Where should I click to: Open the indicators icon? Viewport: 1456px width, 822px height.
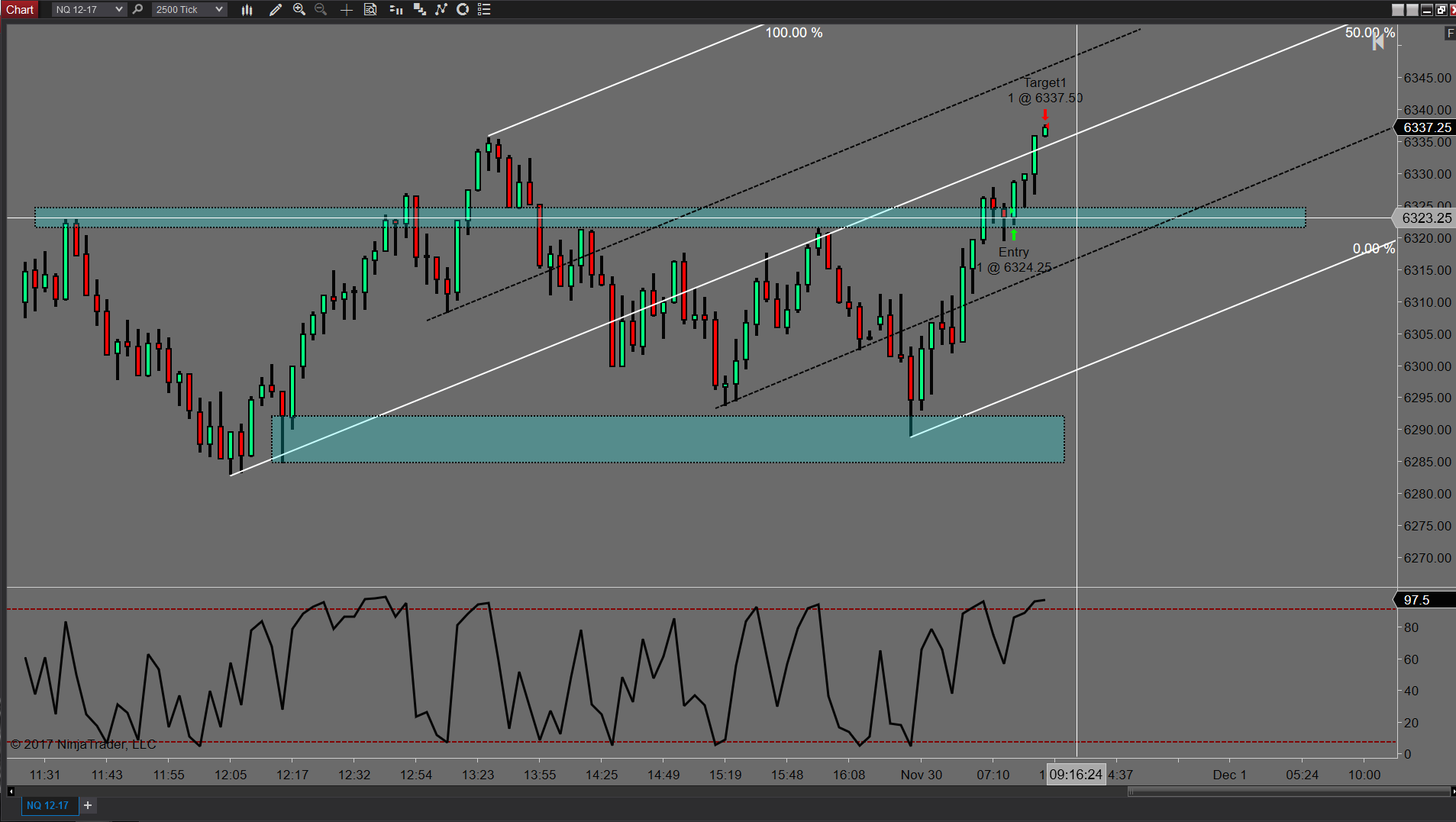tap(441, 9)
